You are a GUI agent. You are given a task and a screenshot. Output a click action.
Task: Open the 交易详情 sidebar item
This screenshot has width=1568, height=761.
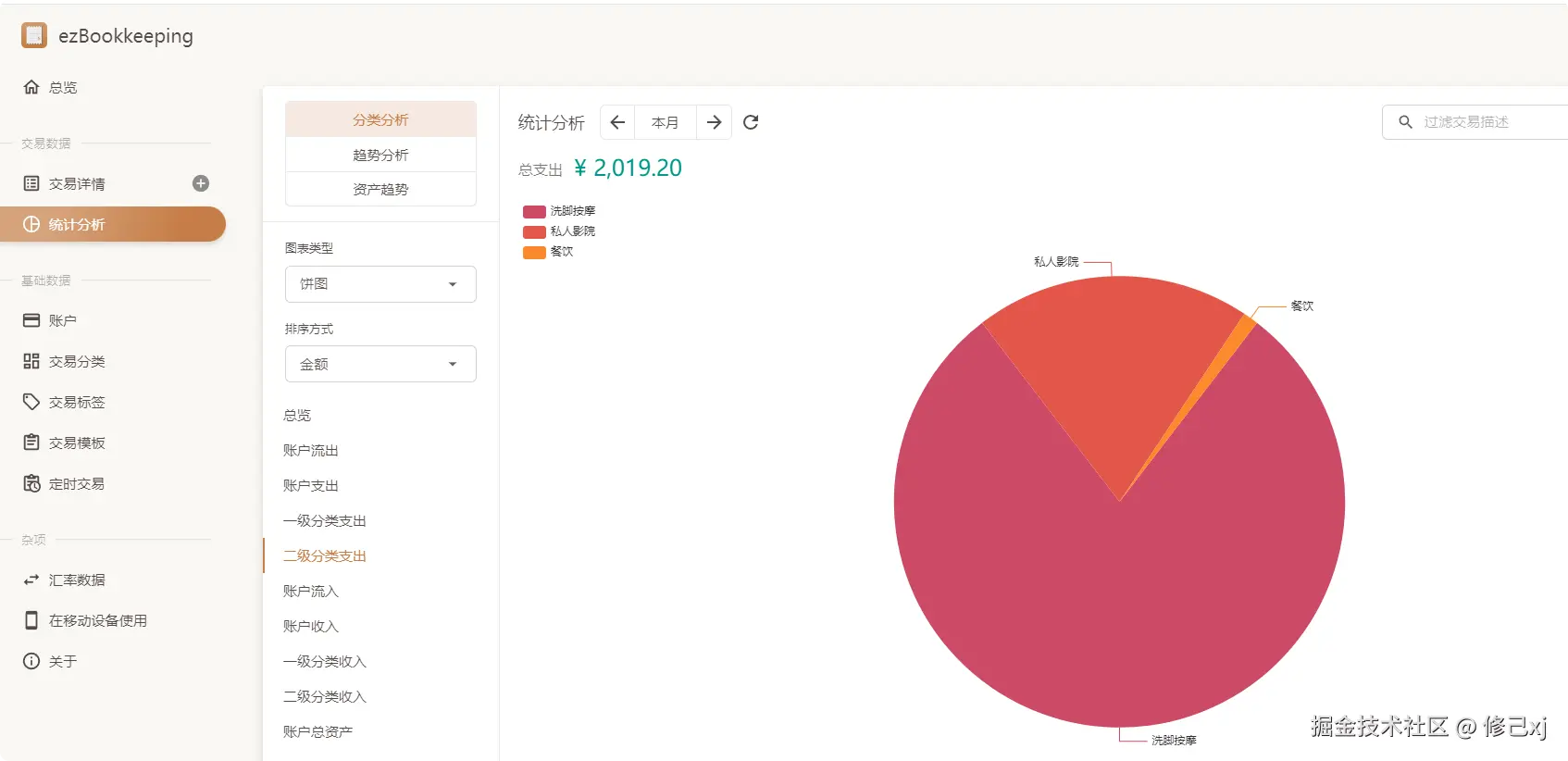113,183
